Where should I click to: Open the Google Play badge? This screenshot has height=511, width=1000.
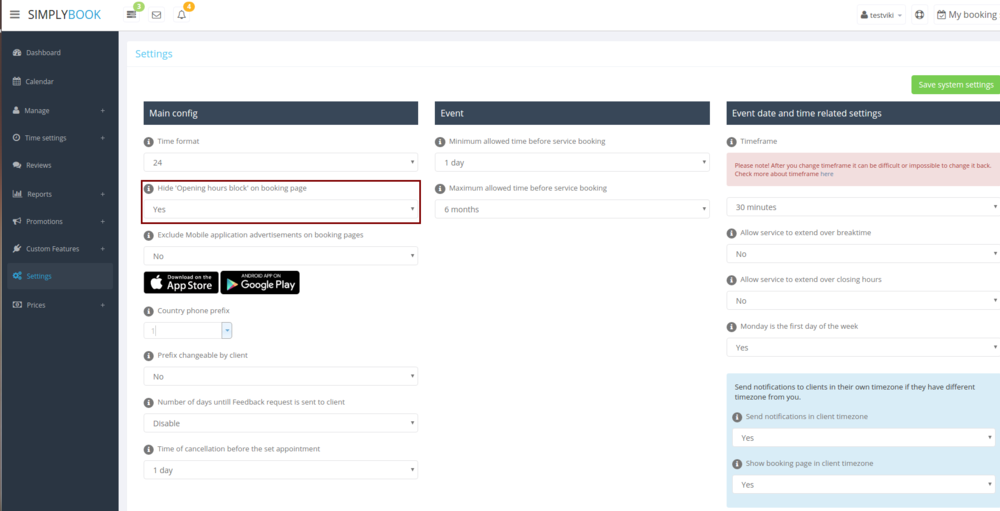[260, 282]
